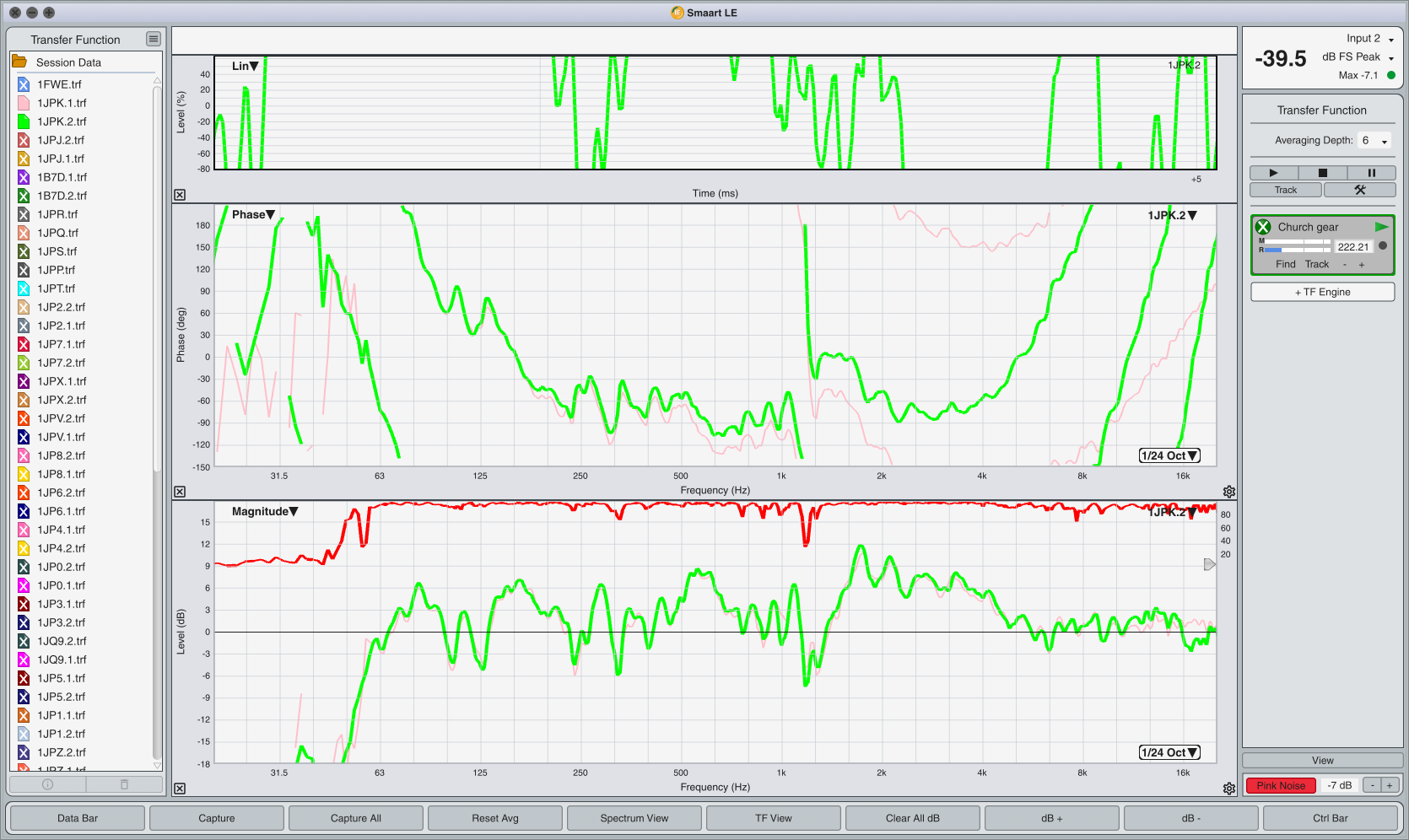Open 1/24 Oct smoothing dropdown on Magnitude plot
Screen dimensions: 1409x840
1169,752
